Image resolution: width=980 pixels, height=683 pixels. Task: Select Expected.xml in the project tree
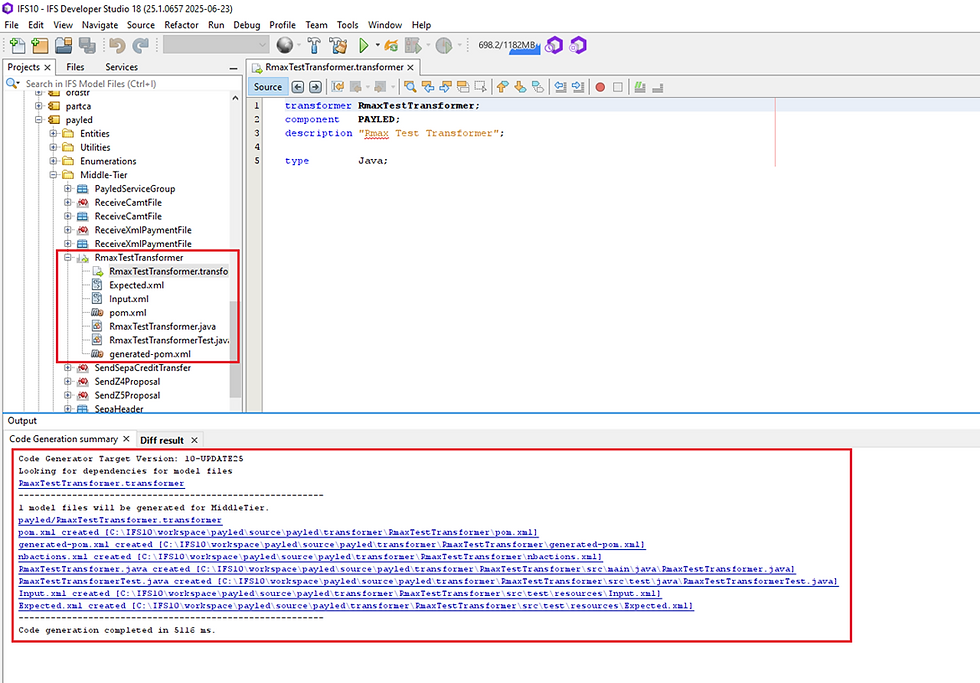pyautogui.click(x=136, y=285)
